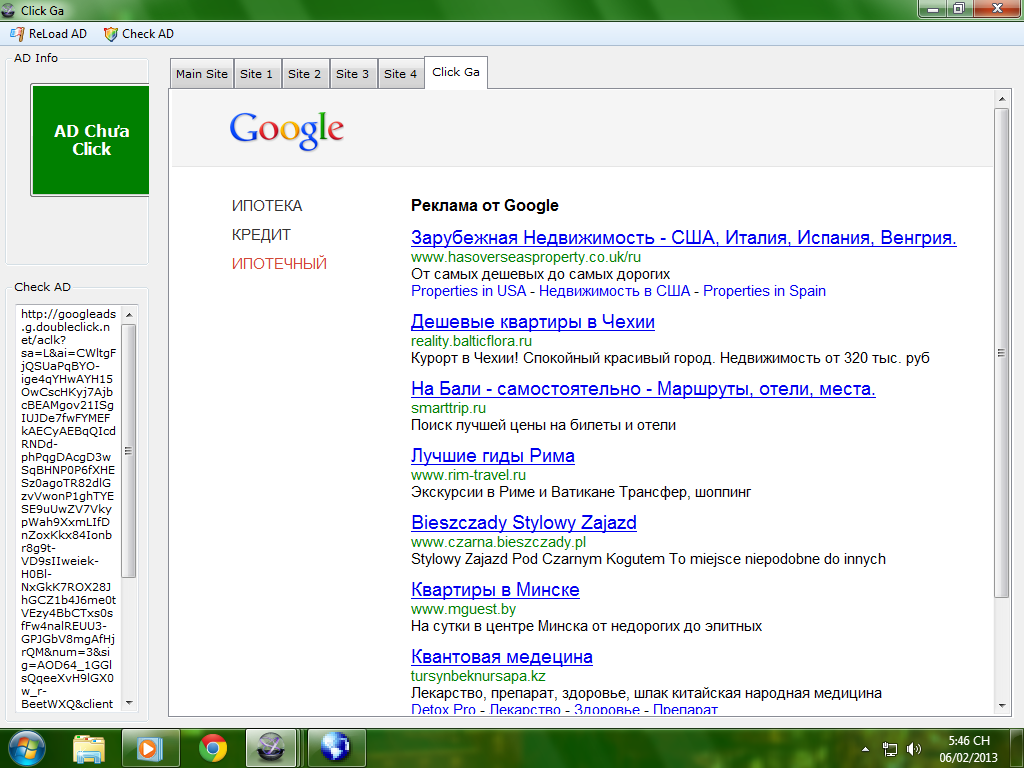The width and height of the screenshot is (1024, 768).
Task: Click page scrollbar up arrow
Action: [1002, 99]
